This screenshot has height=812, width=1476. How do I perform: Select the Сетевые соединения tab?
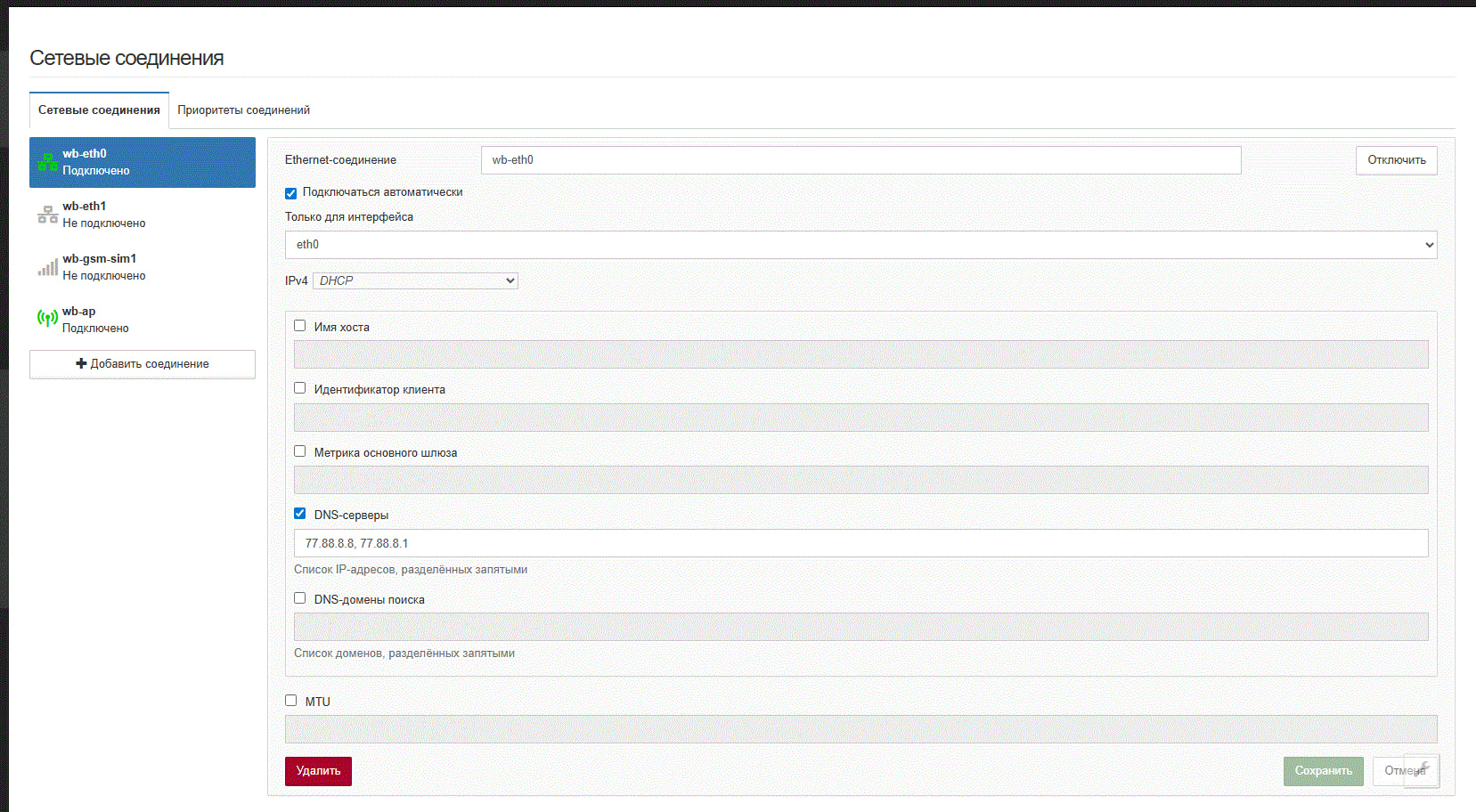tap(99, 110)
